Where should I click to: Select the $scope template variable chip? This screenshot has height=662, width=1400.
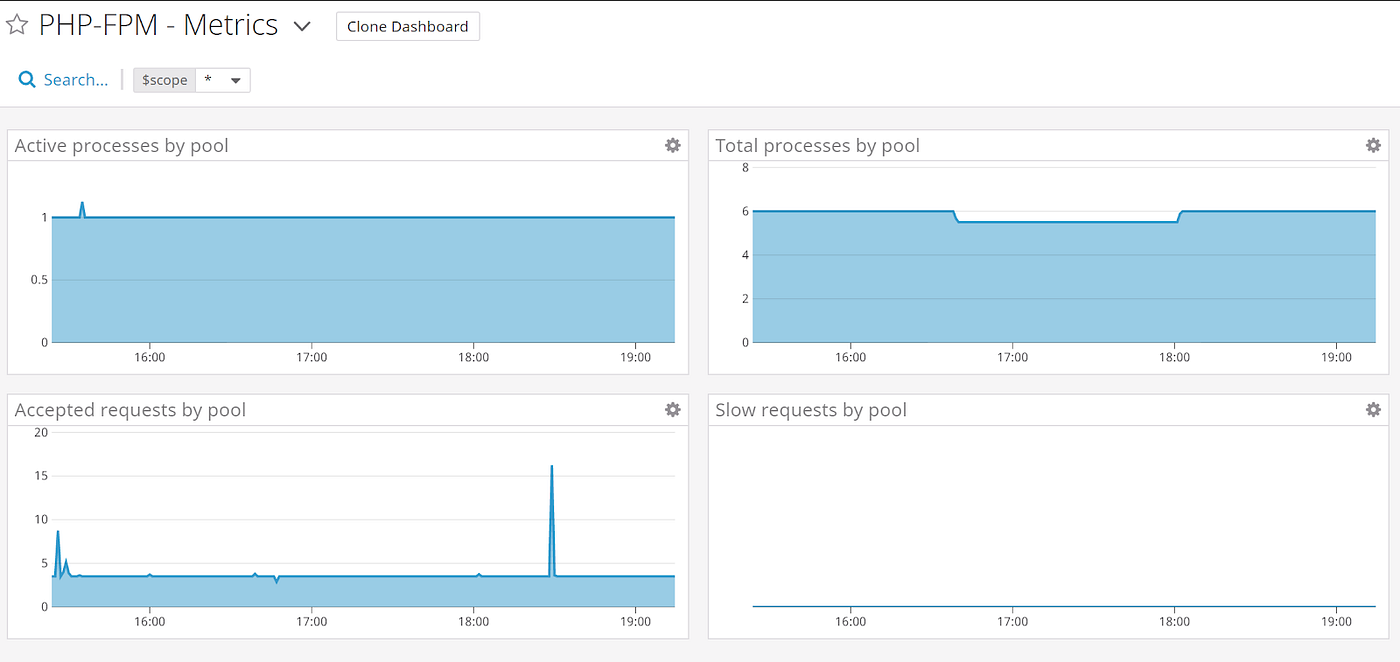pyautogui.click(x=163, y=79)
